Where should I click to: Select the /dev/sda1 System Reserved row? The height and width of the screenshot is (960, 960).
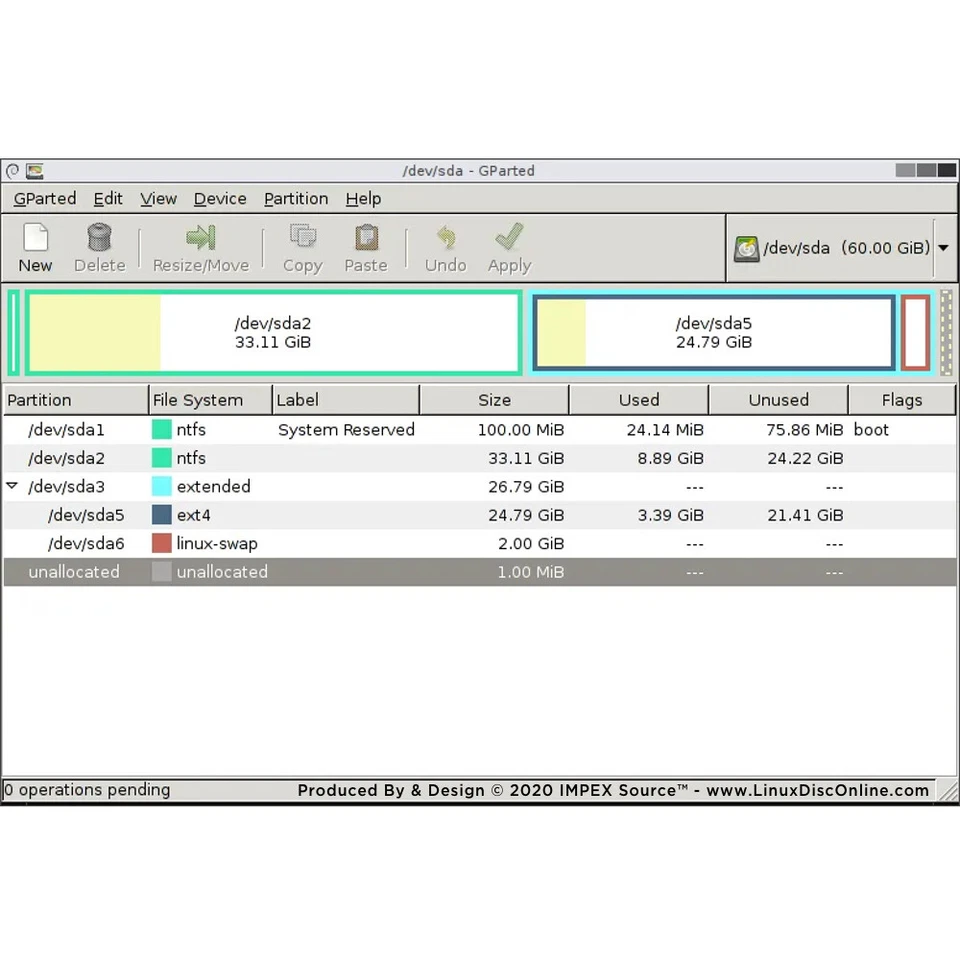point(300,429)
